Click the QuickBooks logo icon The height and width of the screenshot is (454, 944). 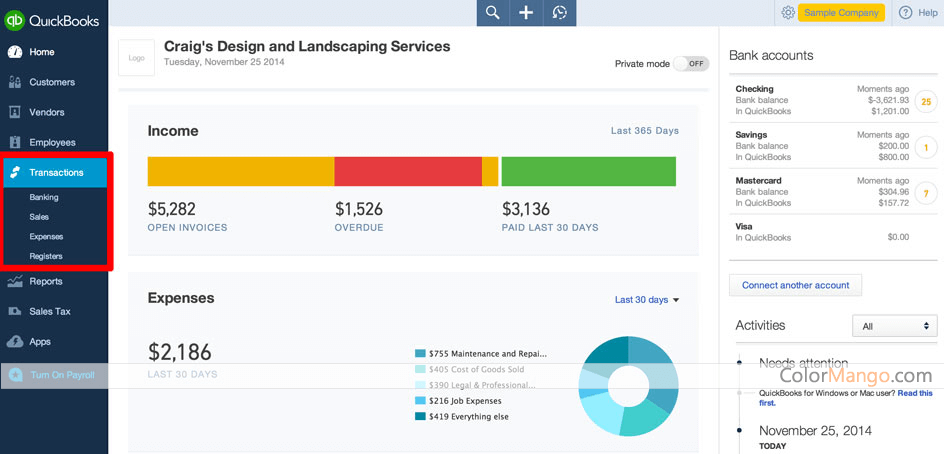14,20
